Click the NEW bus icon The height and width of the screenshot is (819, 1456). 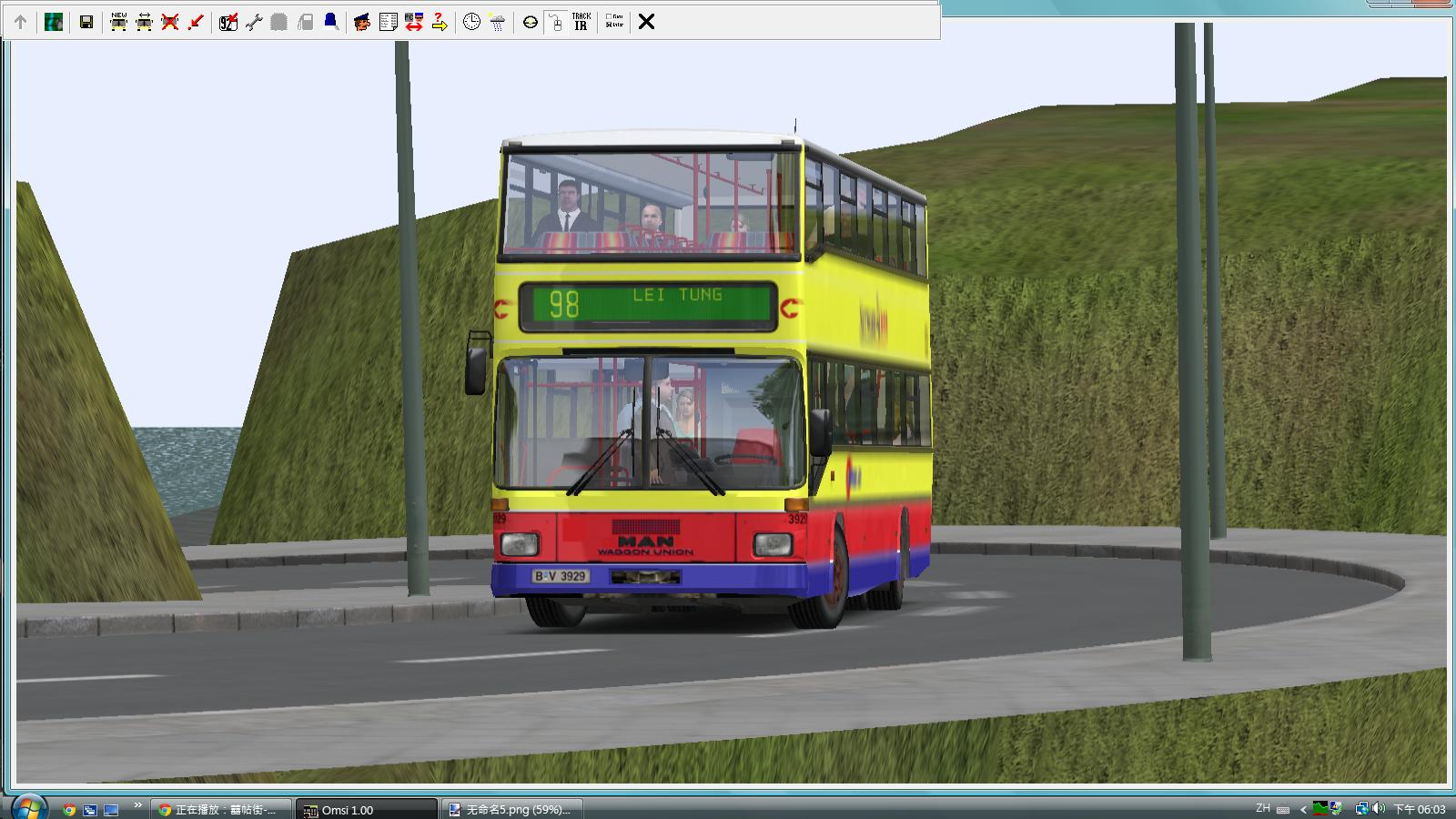coord(119,22)
